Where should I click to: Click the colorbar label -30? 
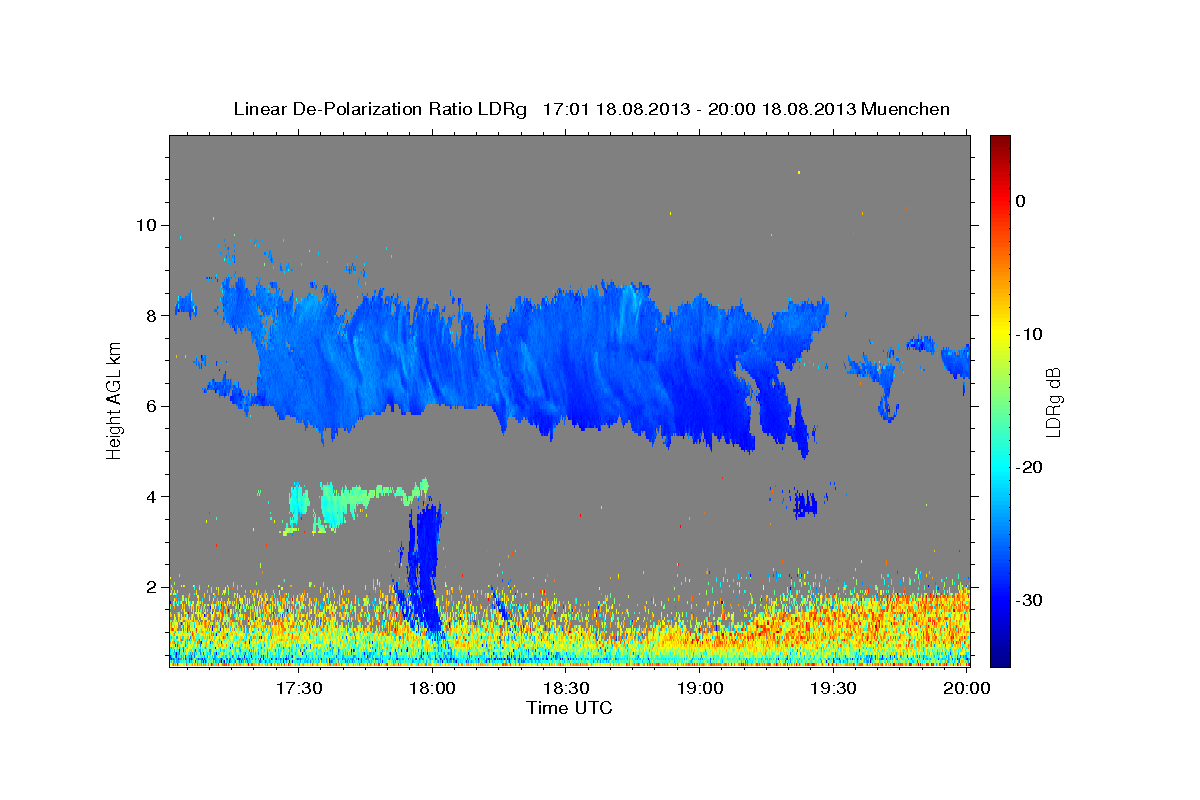click(1029, 600)
